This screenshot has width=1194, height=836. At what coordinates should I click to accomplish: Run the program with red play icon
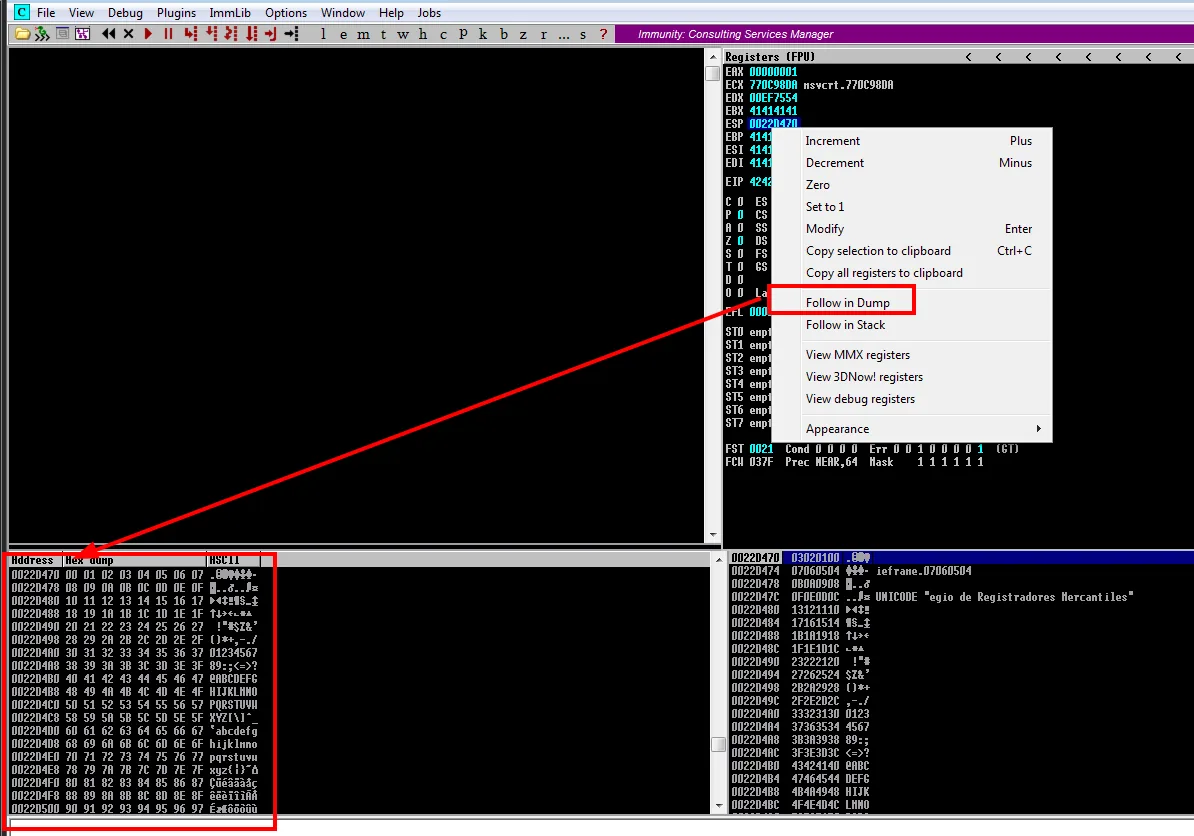[x=148, y=34]
